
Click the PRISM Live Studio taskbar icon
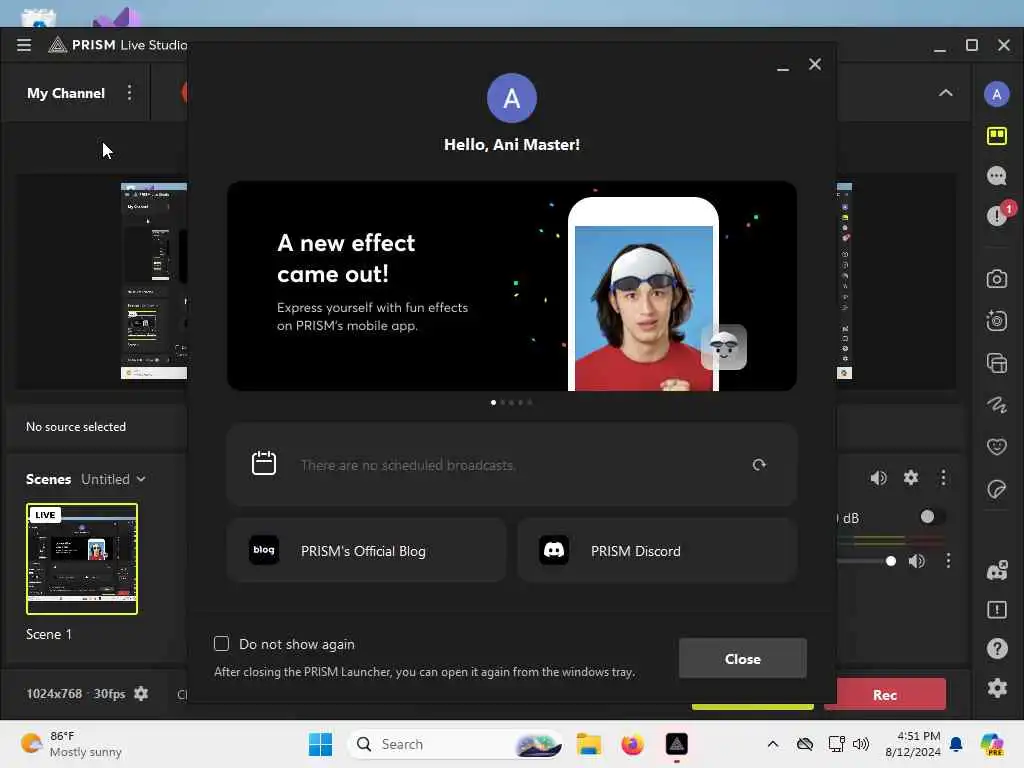tap(677, 744)
